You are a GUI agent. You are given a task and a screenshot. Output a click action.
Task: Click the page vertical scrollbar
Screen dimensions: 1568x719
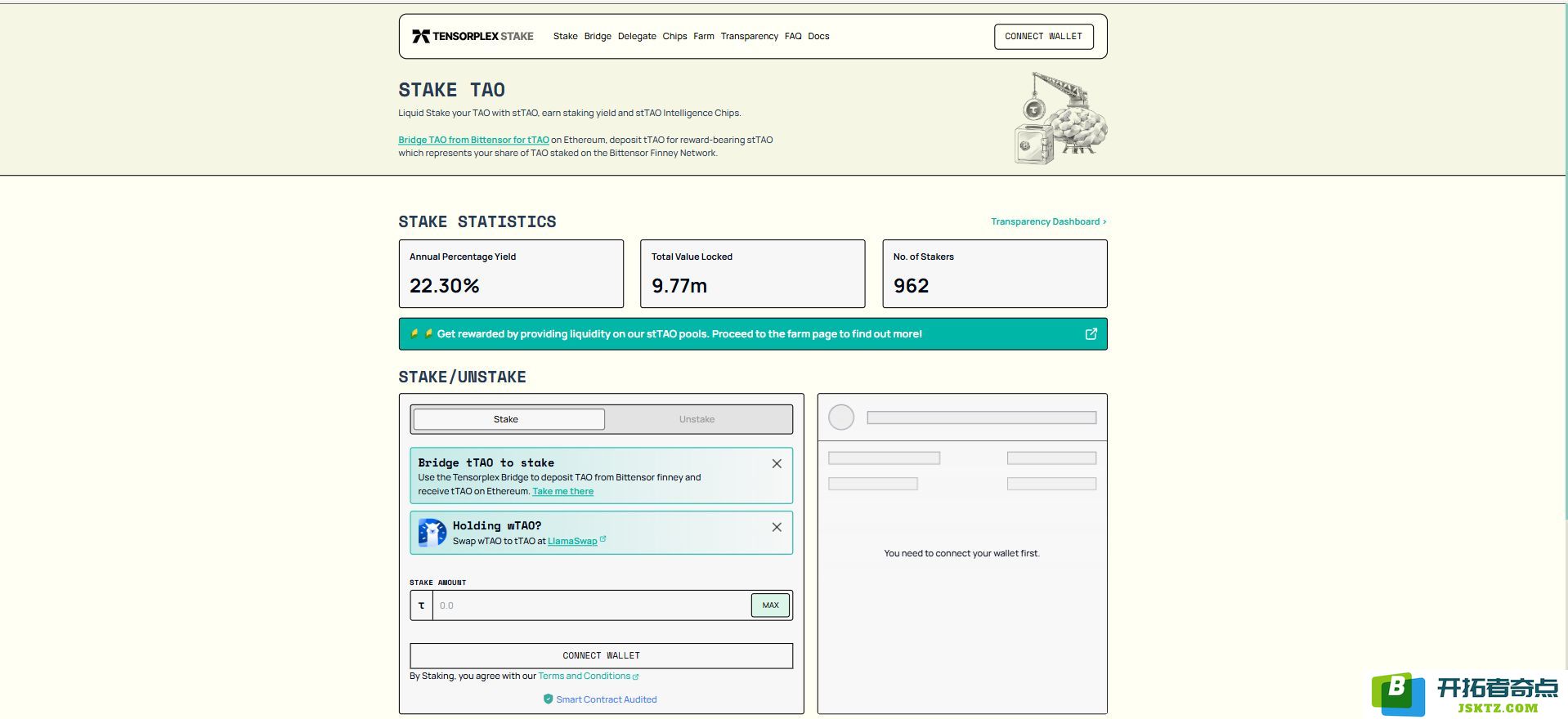[x=1566, y=261]
